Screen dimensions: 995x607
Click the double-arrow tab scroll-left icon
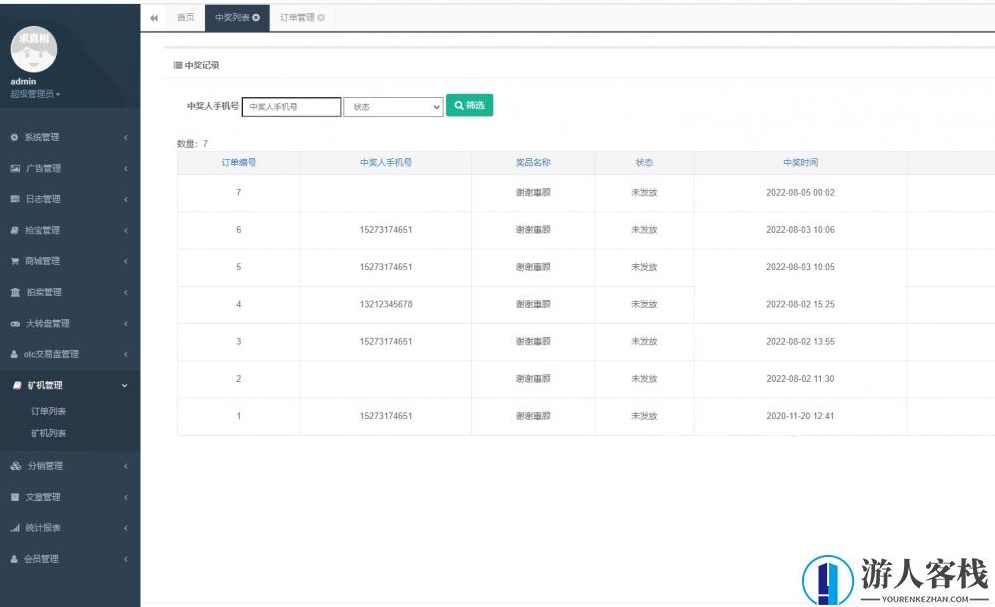(x=154, y=18)
